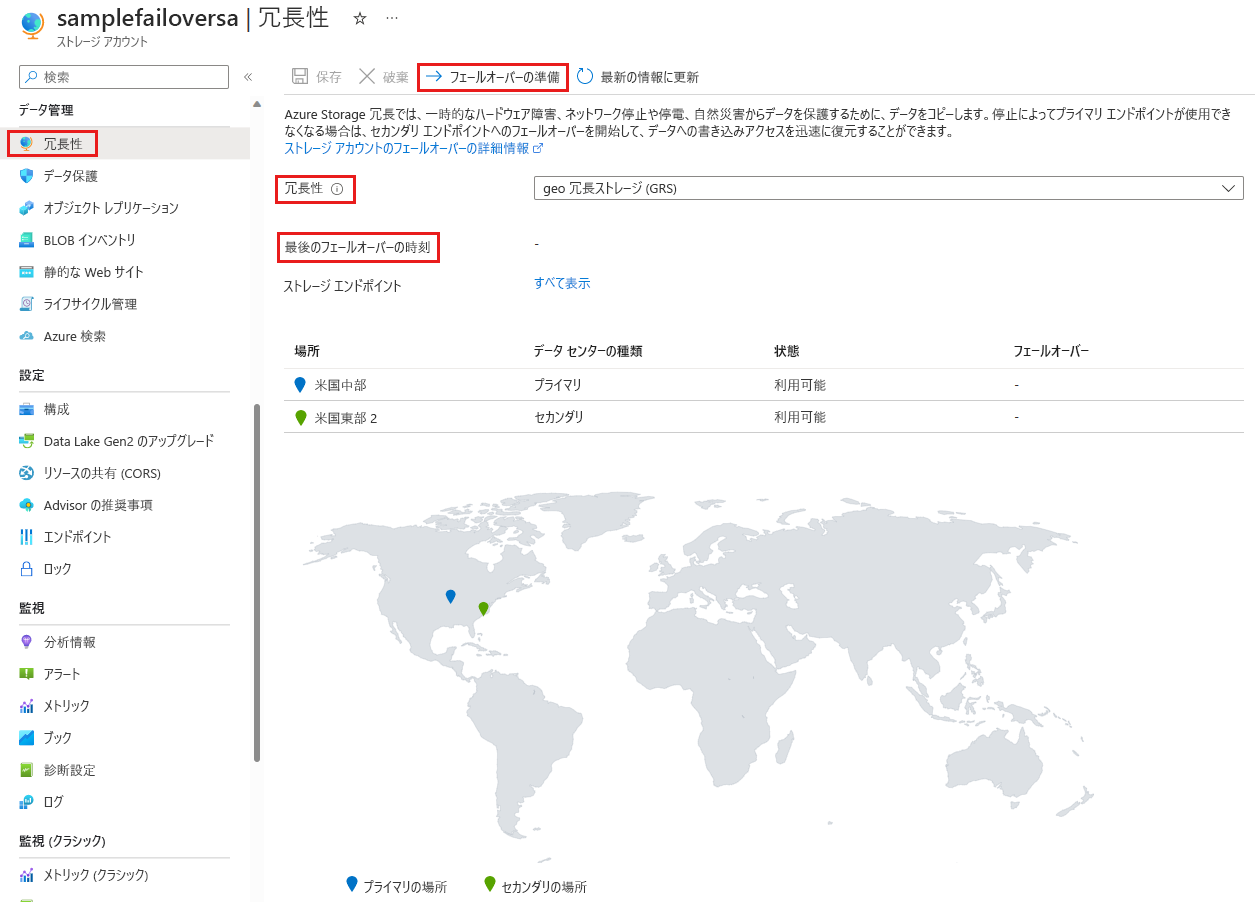1255x902 pixels.
Task: Click the info icon next to 冗長性
Action: pos(337,189)
